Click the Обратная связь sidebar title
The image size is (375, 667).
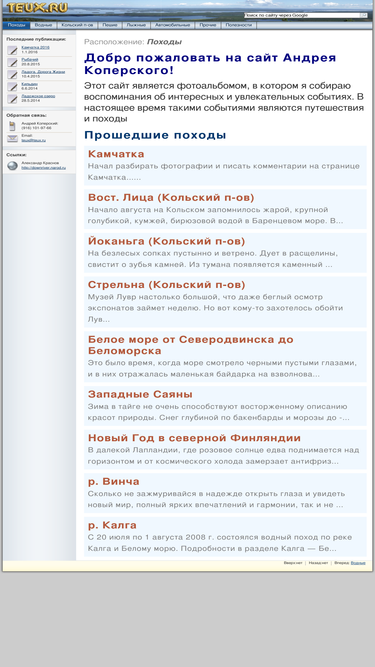(x=26, y=115)
